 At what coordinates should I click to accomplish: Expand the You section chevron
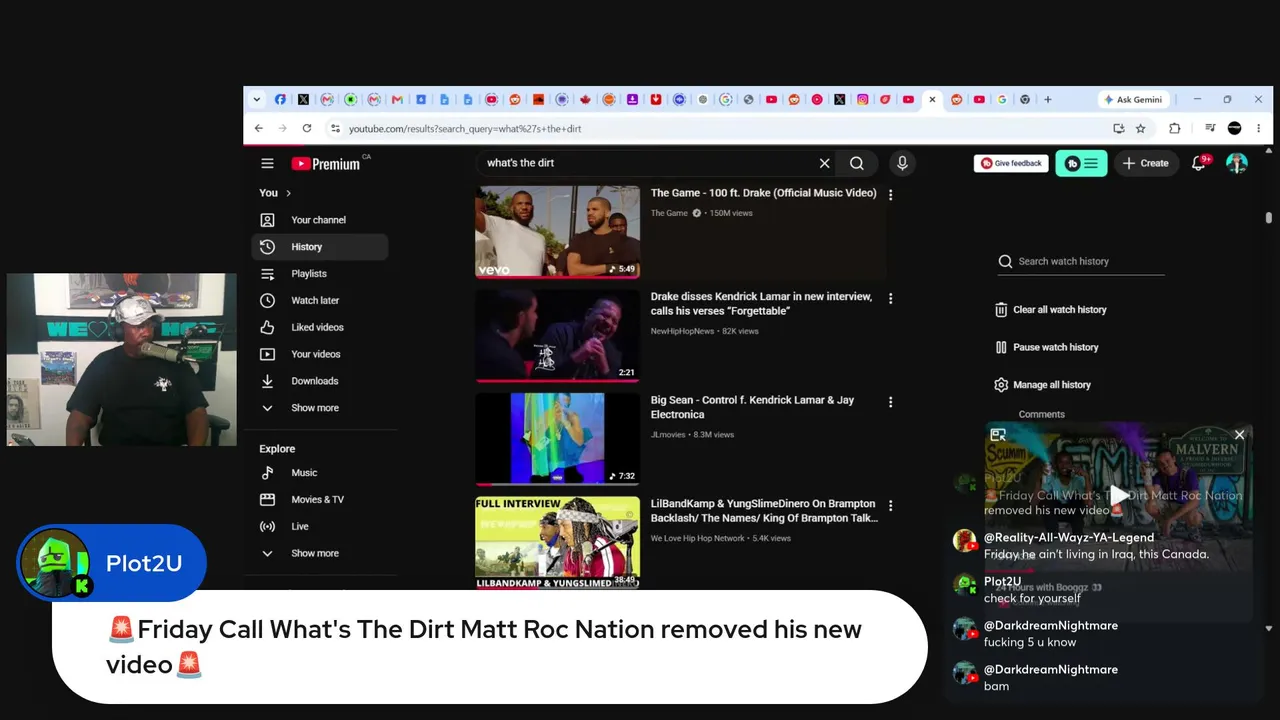[x=289, y=193]
